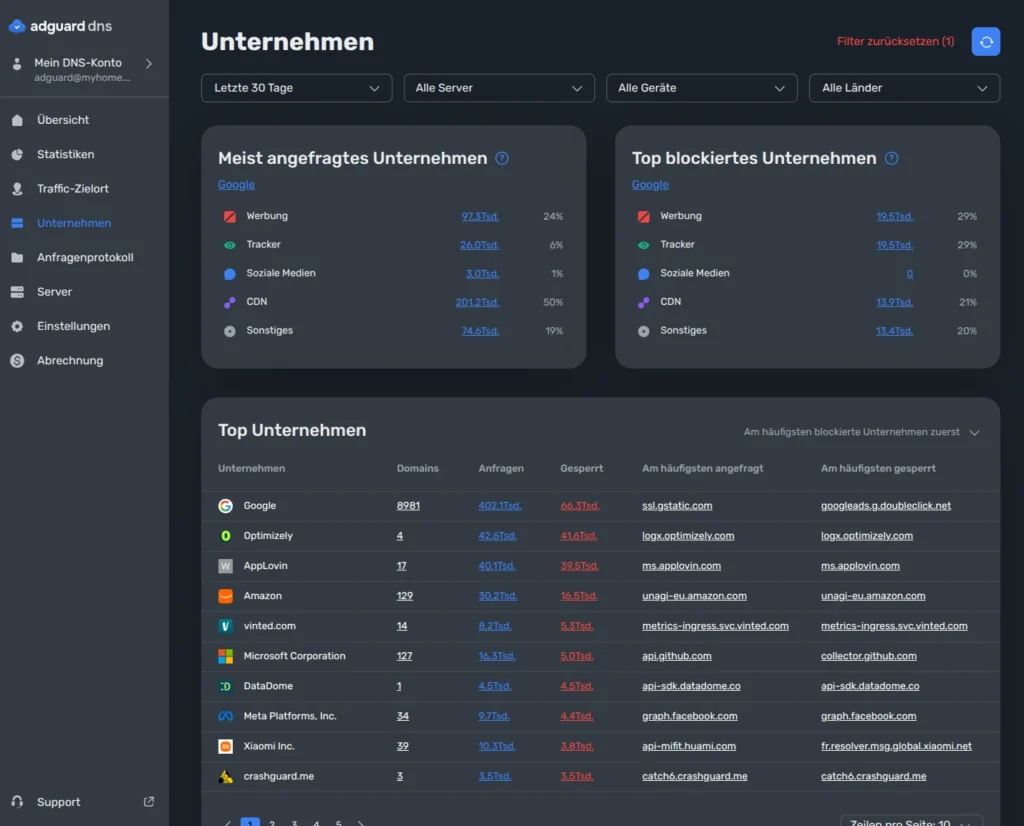Screen dimensions: 1024x826
Task: Open the Alle Server dropdown
Action: click(499, 88)
